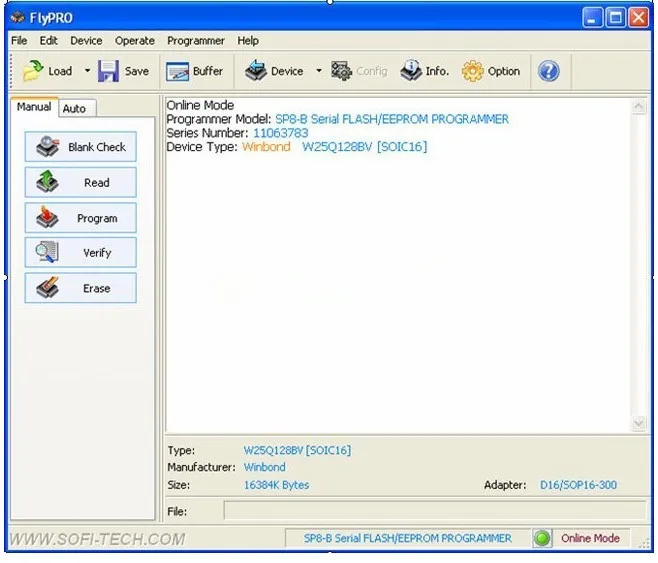Screen dimensions: 658x563
Task: Click the Erase button
Action: [x=81, y=288]
